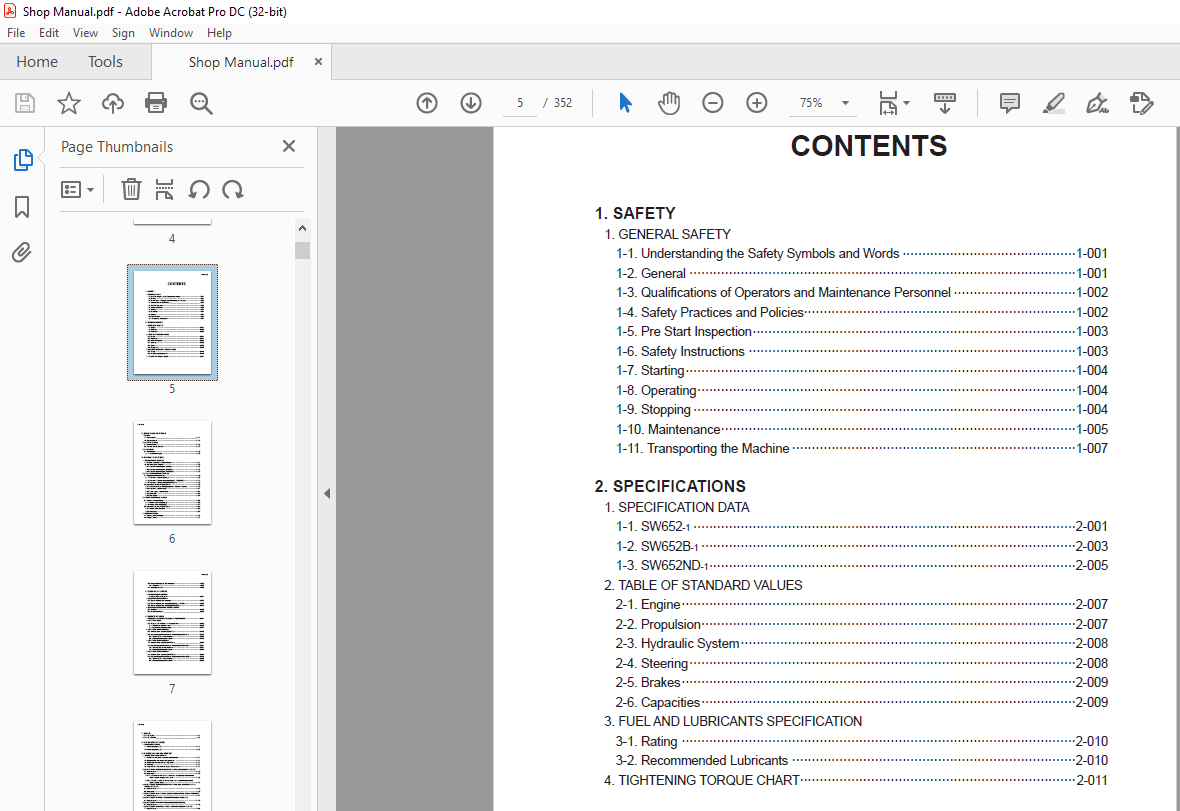Image resolution: width=1180 pixels, height=811 pixels.
Task: Click '1-2. SW652B-1' specification entry
Action: [x=862, y=546]
